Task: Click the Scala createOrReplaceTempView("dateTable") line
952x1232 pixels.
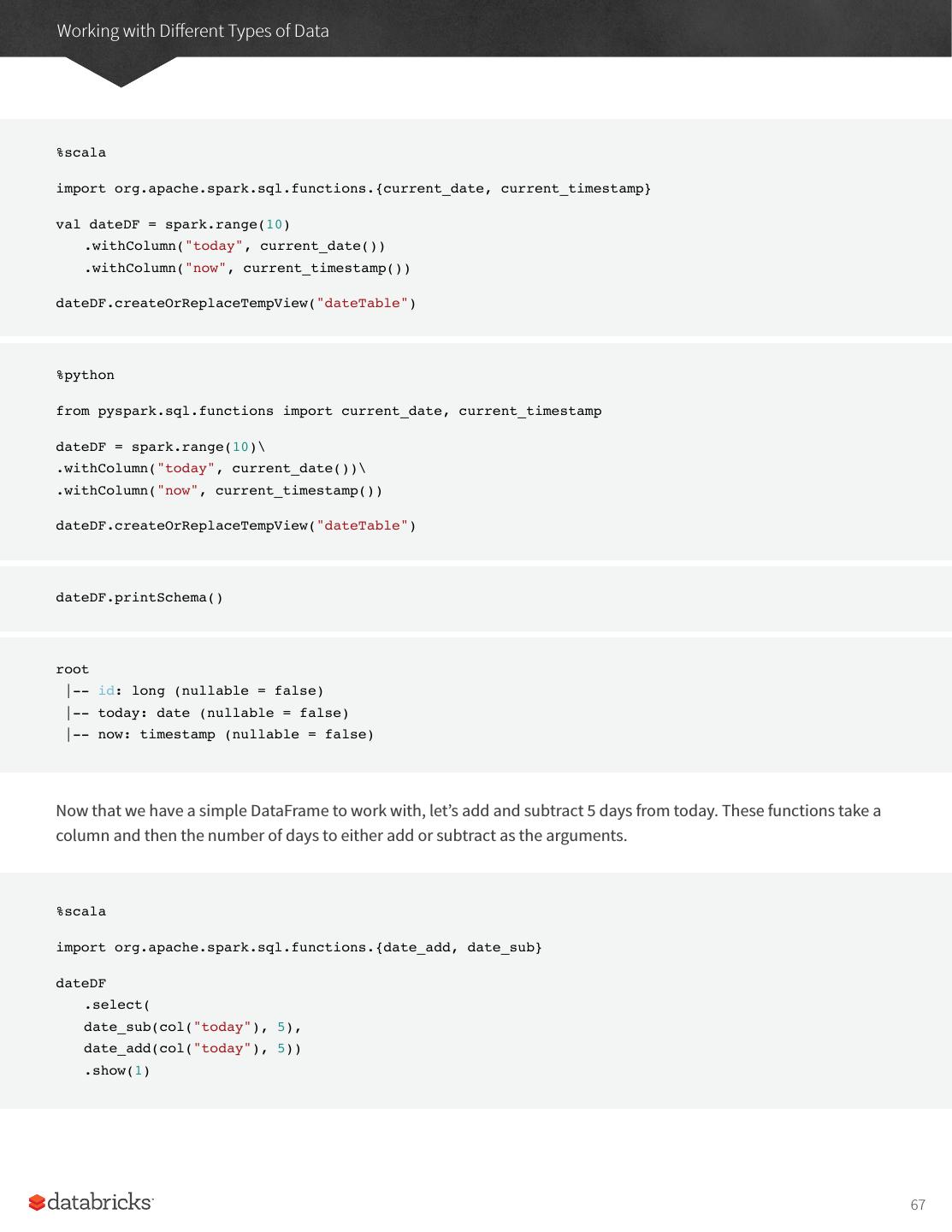Action: (235, 304)
